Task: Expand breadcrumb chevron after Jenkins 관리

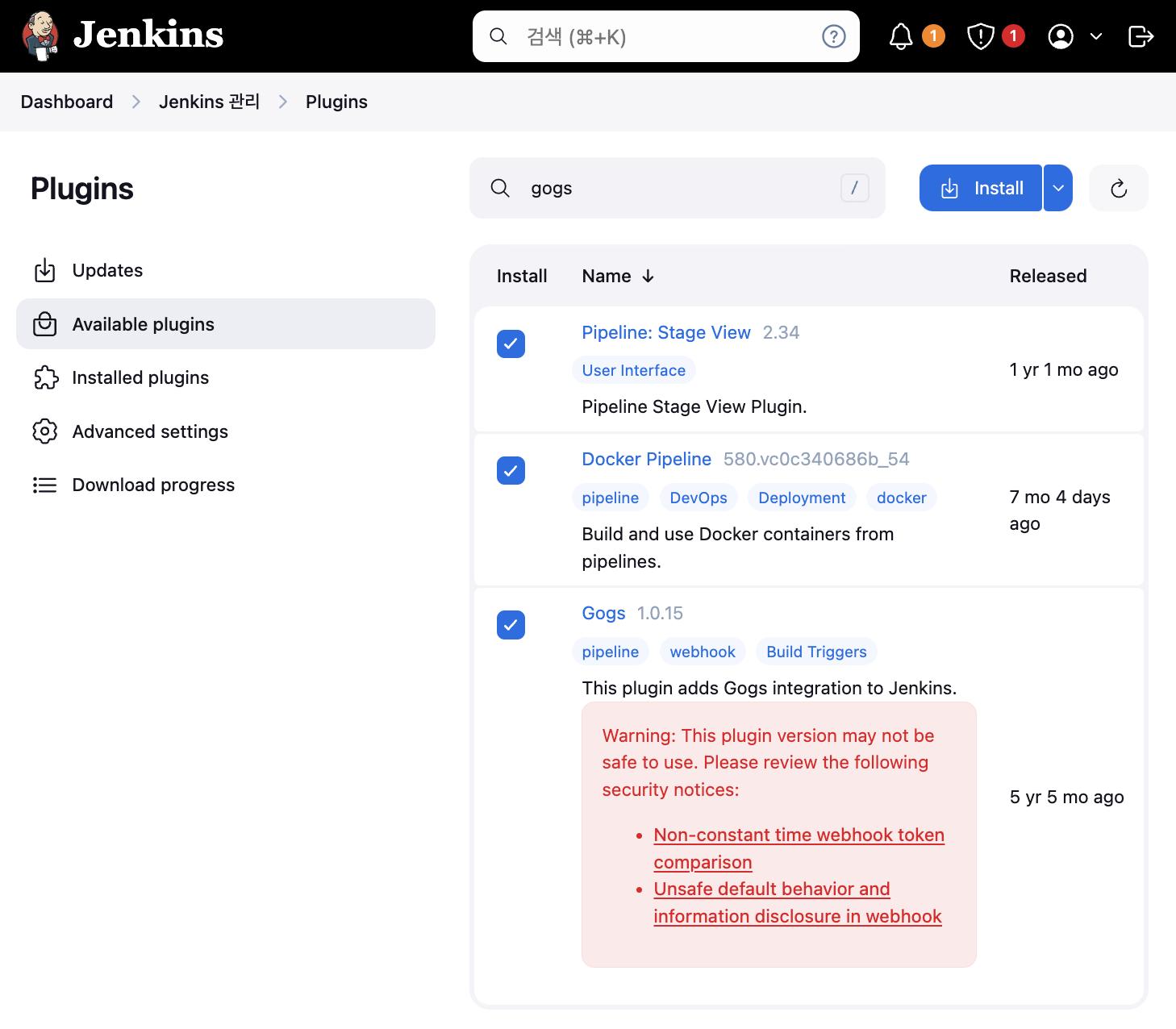Action: (x=283, y=102)
